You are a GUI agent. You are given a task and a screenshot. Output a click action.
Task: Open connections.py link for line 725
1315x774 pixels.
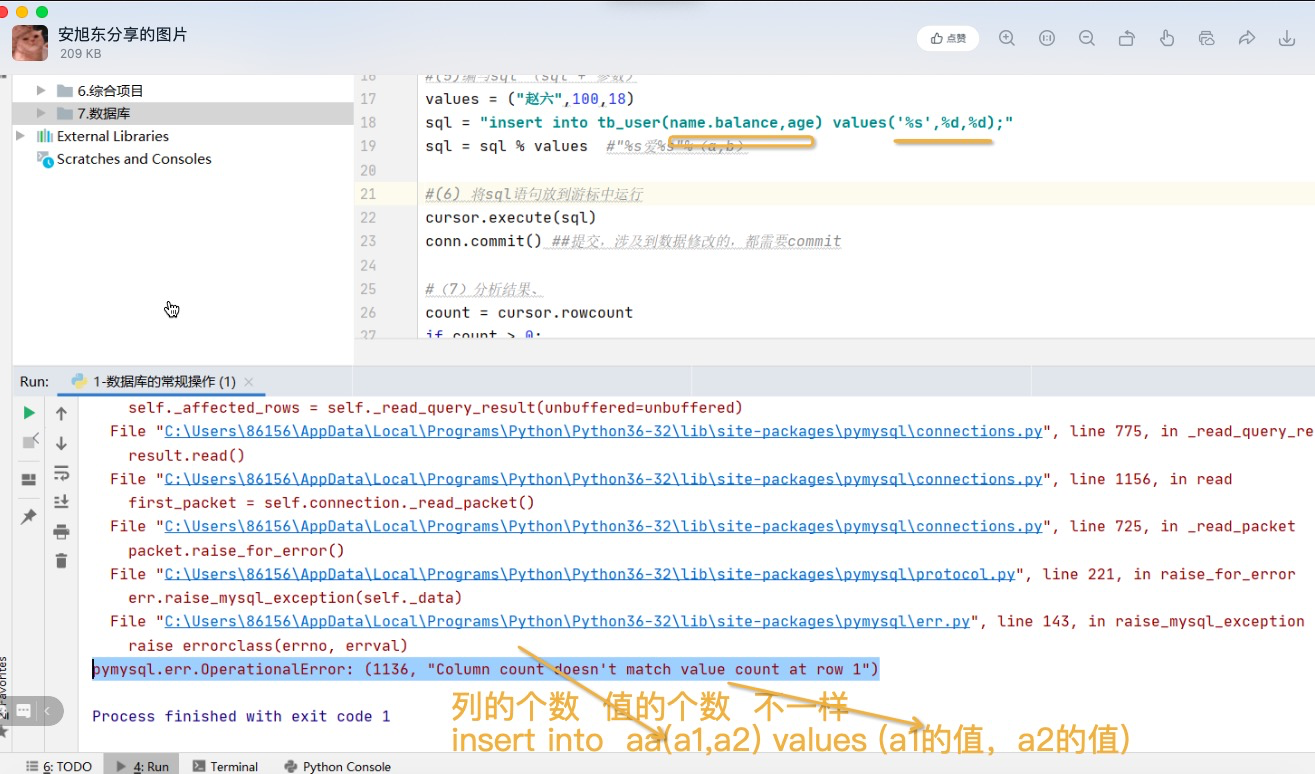603,527
